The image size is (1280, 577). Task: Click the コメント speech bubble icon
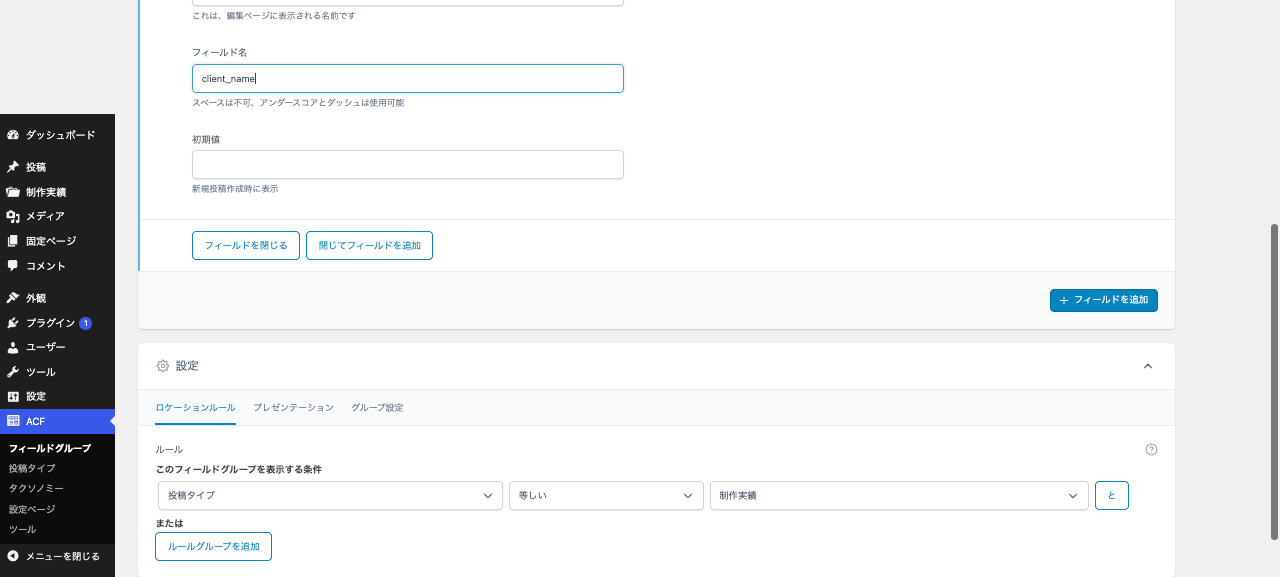(13, 266)
